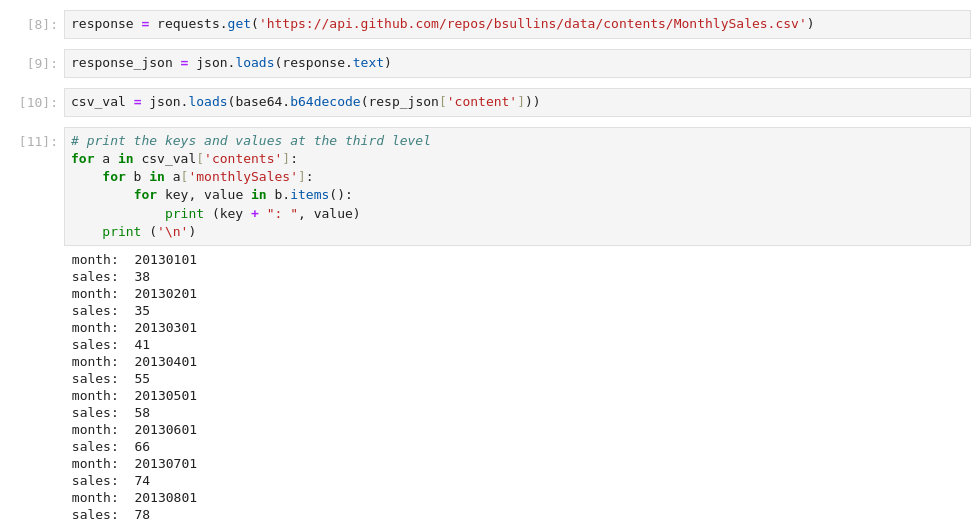This screenshot has height=519, width=977.
Task: Place cursor on 'monthlySales' string in loop
Action: click(243, 177)
